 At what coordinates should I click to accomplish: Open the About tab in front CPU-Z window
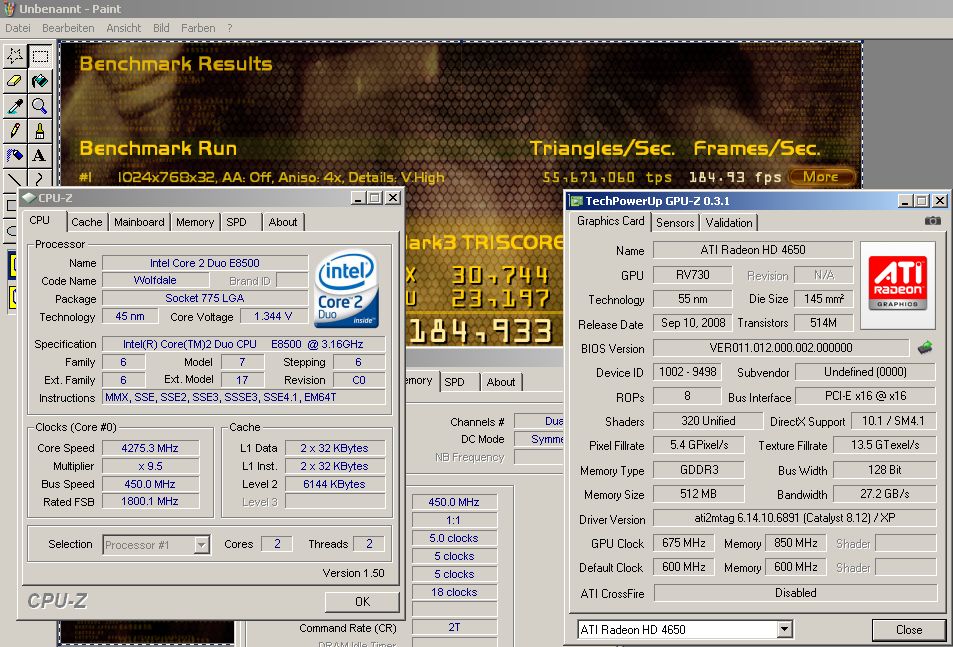(283, 222)
